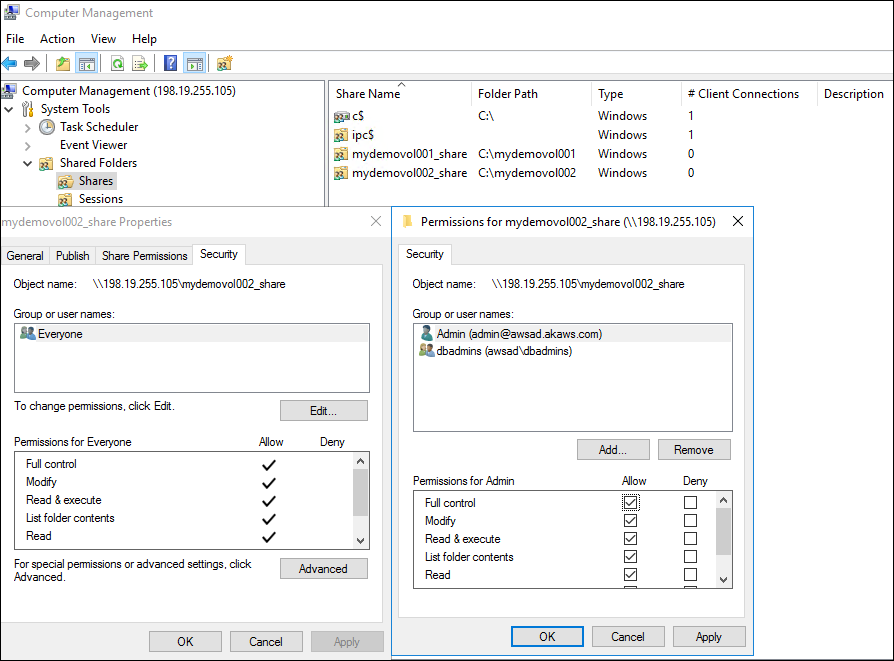Viewport: 894px width, 661px height.
Task: Uncheck Allow Read & execute for Admin
Action: (630, 538)
